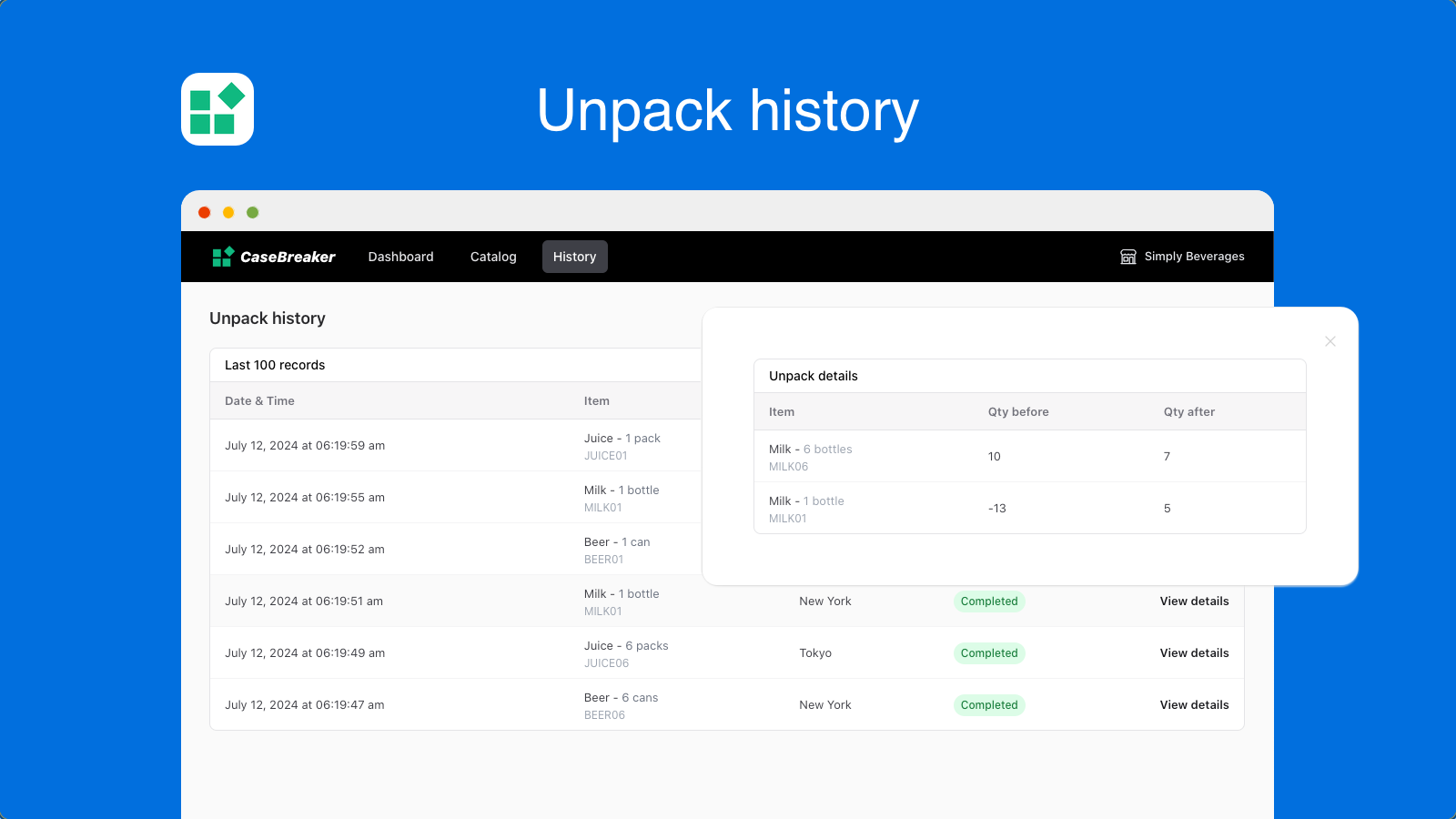Select the History tab

[575, 257]
